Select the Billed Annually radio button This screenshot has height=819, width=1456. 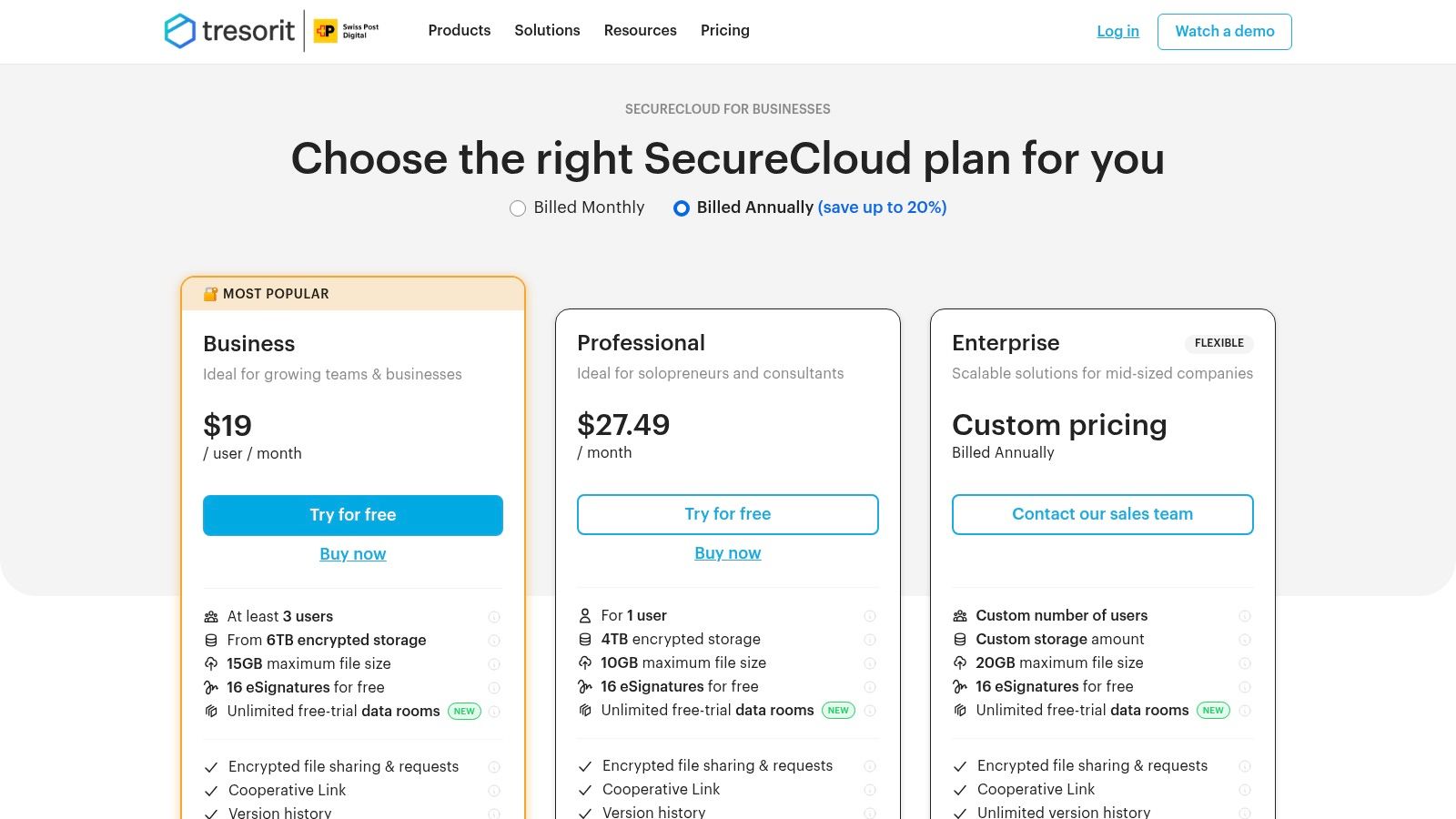(681, 207)
